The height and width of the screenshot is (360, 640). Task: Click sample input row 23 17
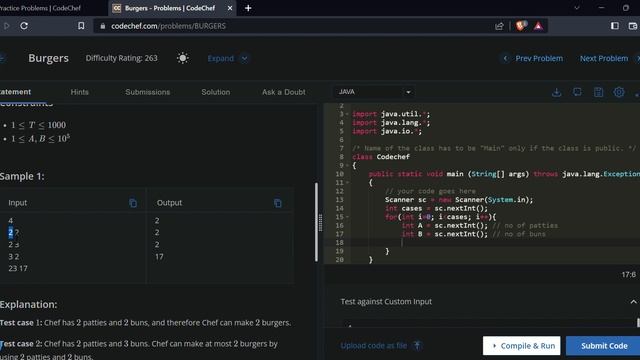click(18, 269)
